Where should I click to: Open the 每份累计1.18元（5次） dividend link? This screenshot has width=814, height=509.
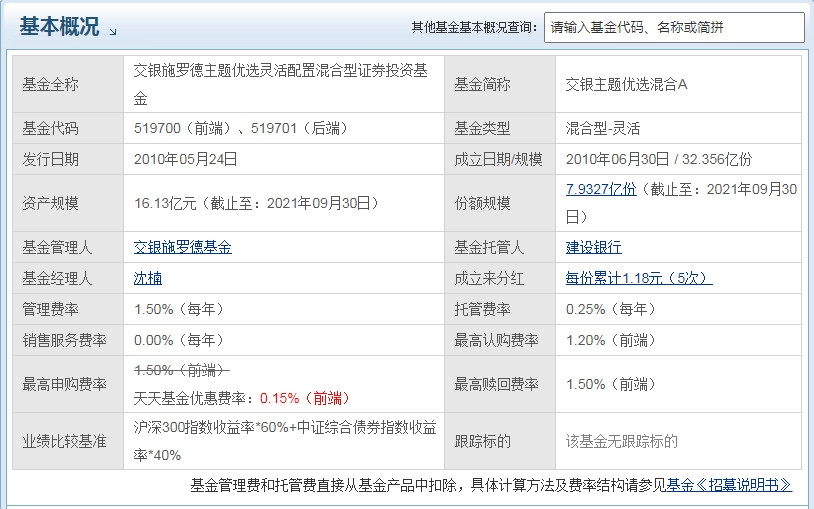pos(639,278)
